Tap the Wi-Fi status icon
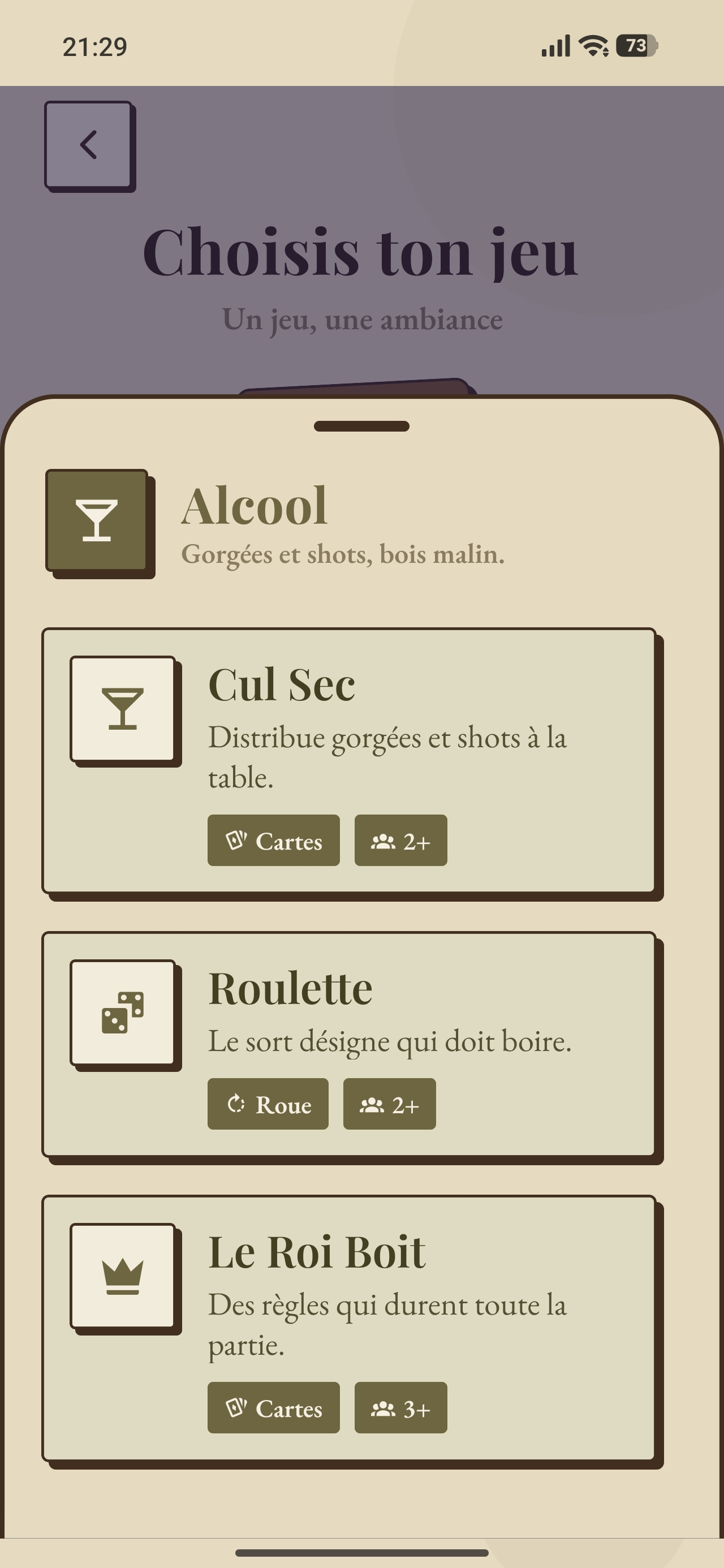Screen dimensions: 724x1568 (x=593, y=46)
